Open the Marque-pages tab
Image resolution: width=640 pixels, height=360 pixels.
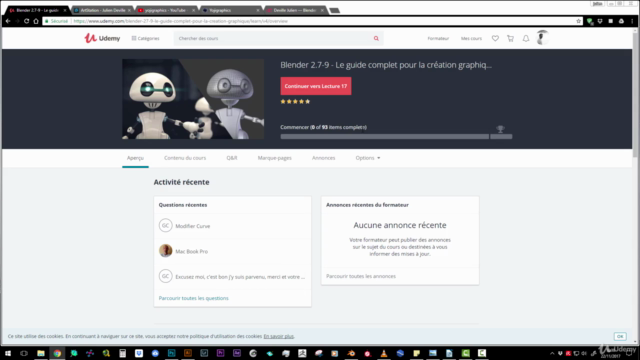click(x=274, y=158)
